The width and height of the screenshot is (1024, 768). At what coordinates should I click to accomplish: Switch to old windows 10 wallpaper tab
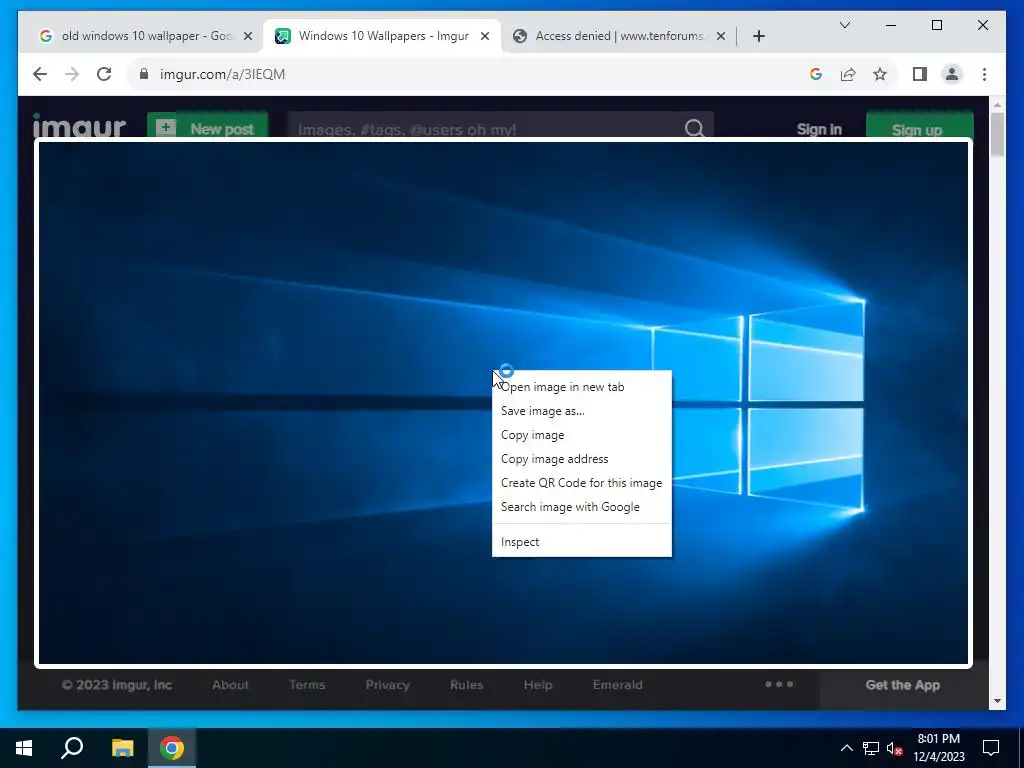click(x=145, y=37)
